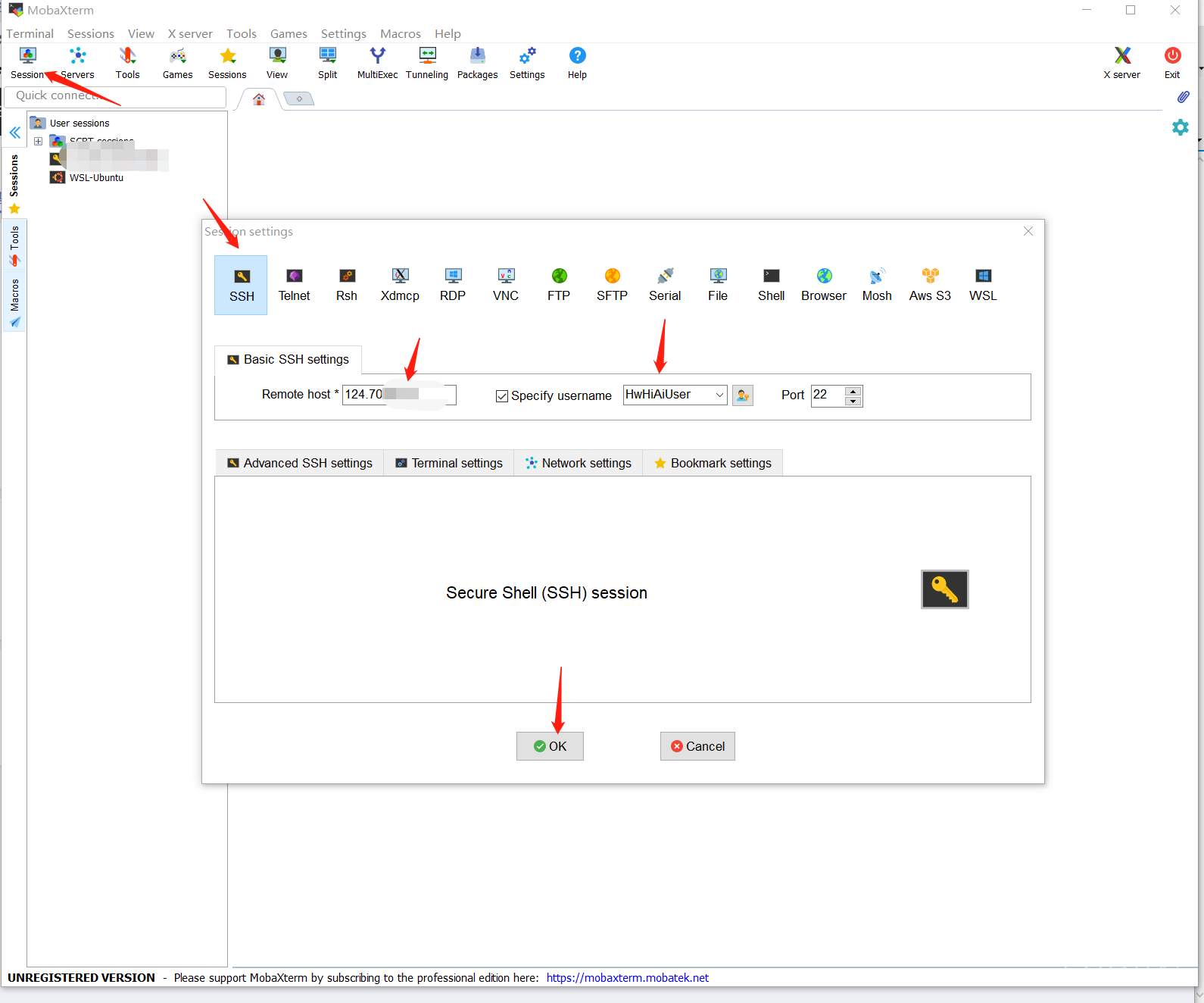This screenshot has width=1204, height=1003.
Task: Click the red Exit power icon
Action: (1172, 63)
